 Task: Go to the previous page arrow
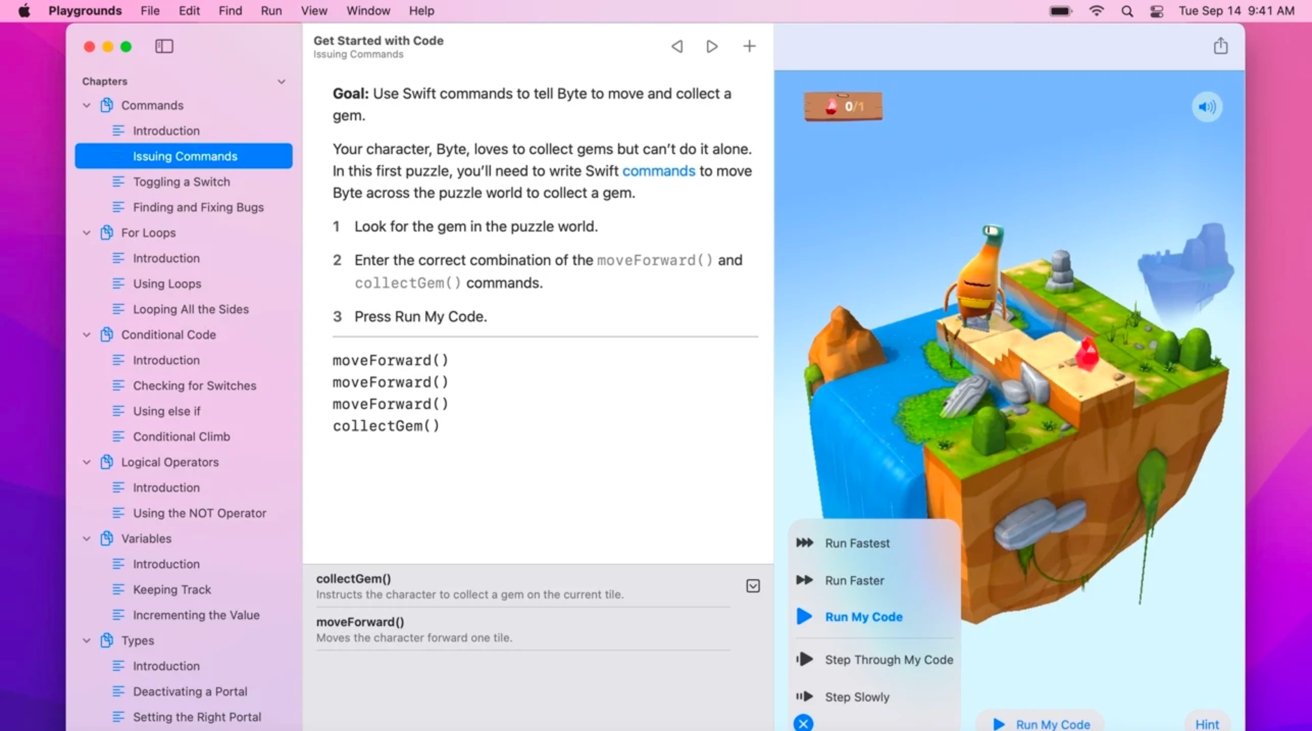click(677, 46)
